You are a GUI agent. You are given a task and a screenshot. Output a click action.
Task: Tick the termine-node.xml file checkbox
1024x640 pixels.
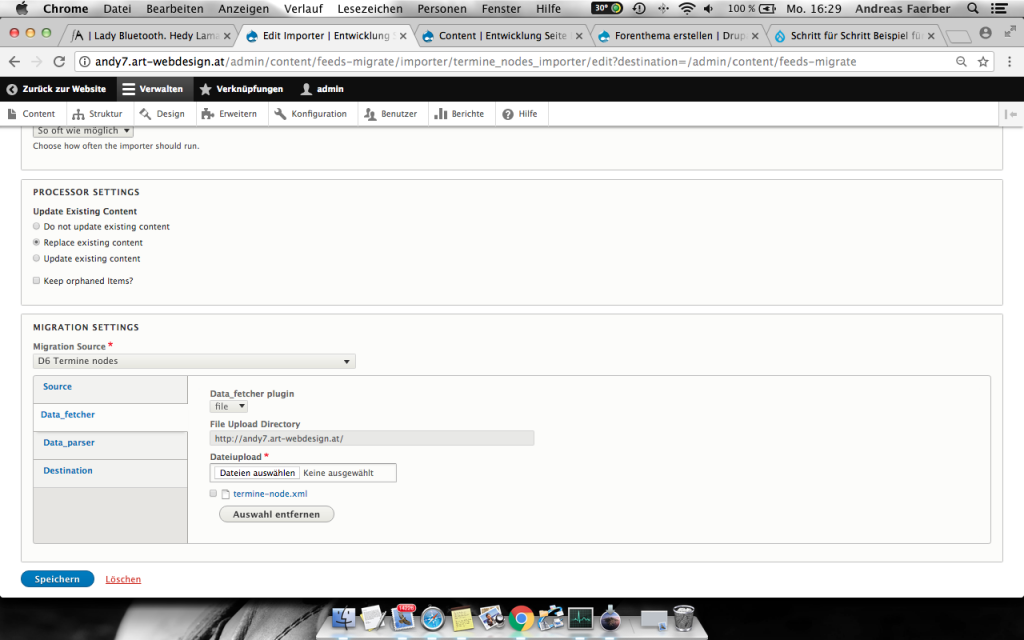click(x=213, y=494)
